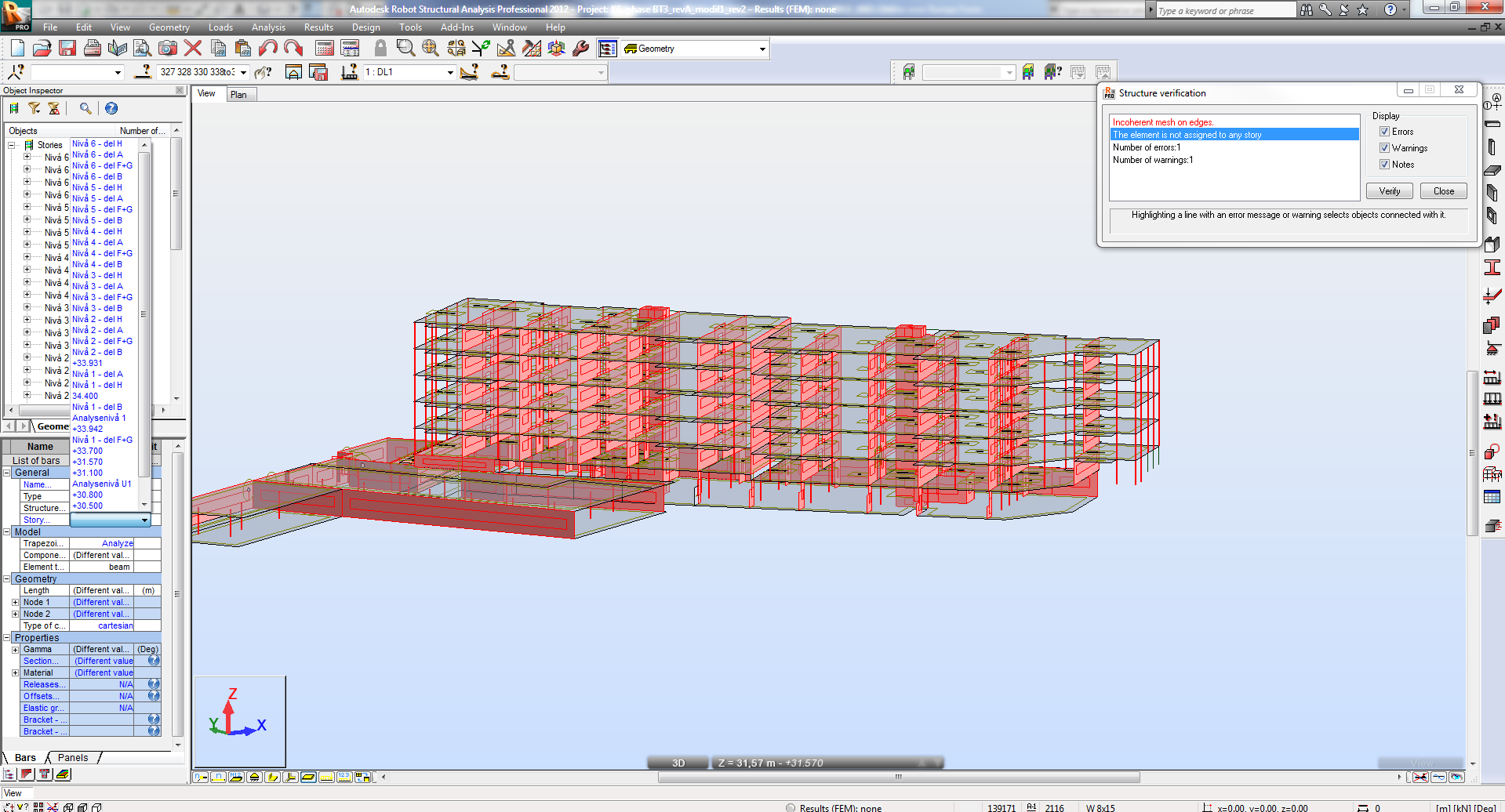This screenshot has height=812, width=1505.
Task: Toggle load values display icon below view
Action: 344,777
